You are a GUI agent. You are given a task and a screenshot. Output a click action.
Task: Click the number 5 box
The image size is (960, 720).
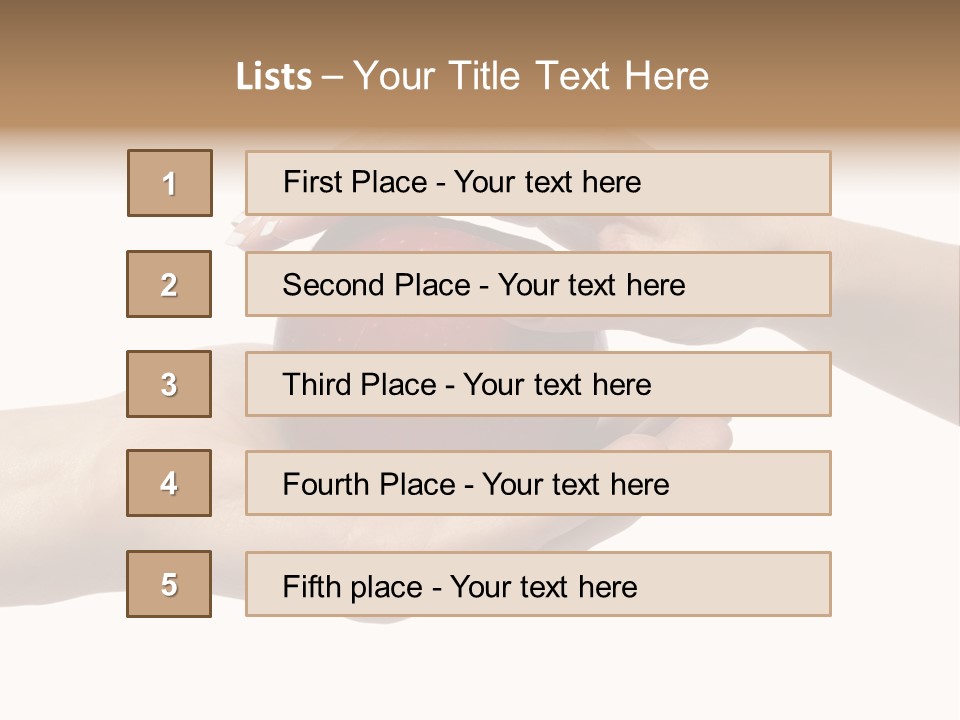169,584
